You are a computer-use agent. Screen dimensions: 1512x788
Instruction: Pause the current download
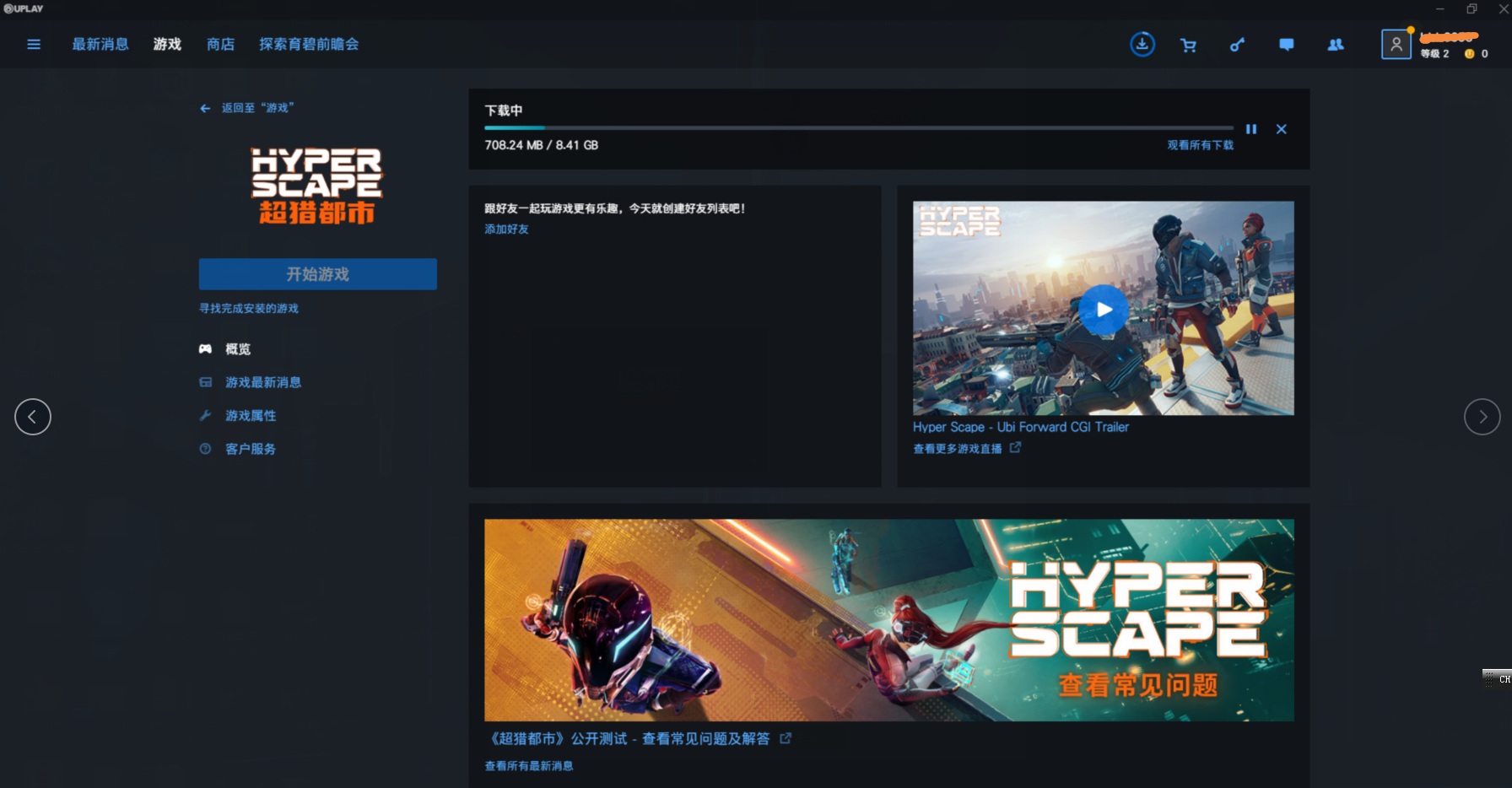[1251, 129]
